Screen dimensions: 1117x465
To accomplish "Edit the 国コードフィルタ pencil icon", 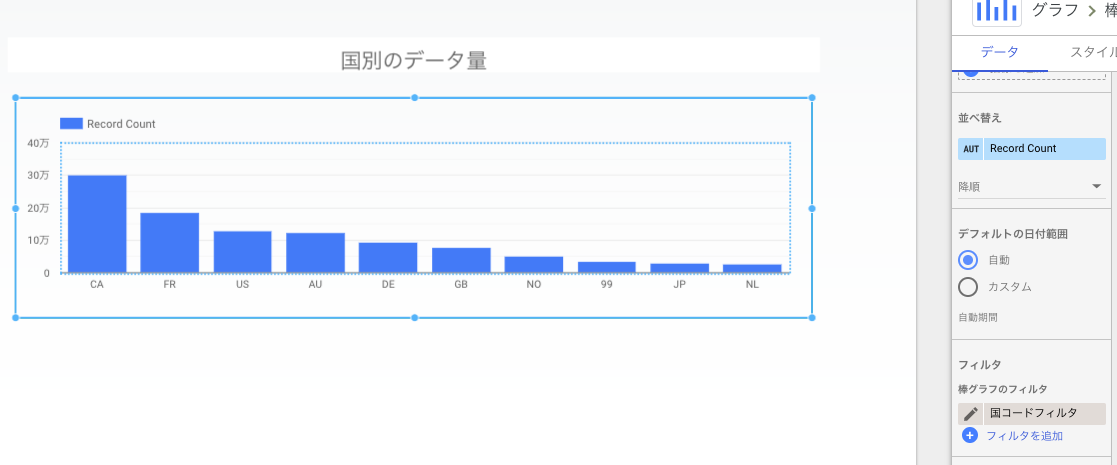I will click(970, 414).
